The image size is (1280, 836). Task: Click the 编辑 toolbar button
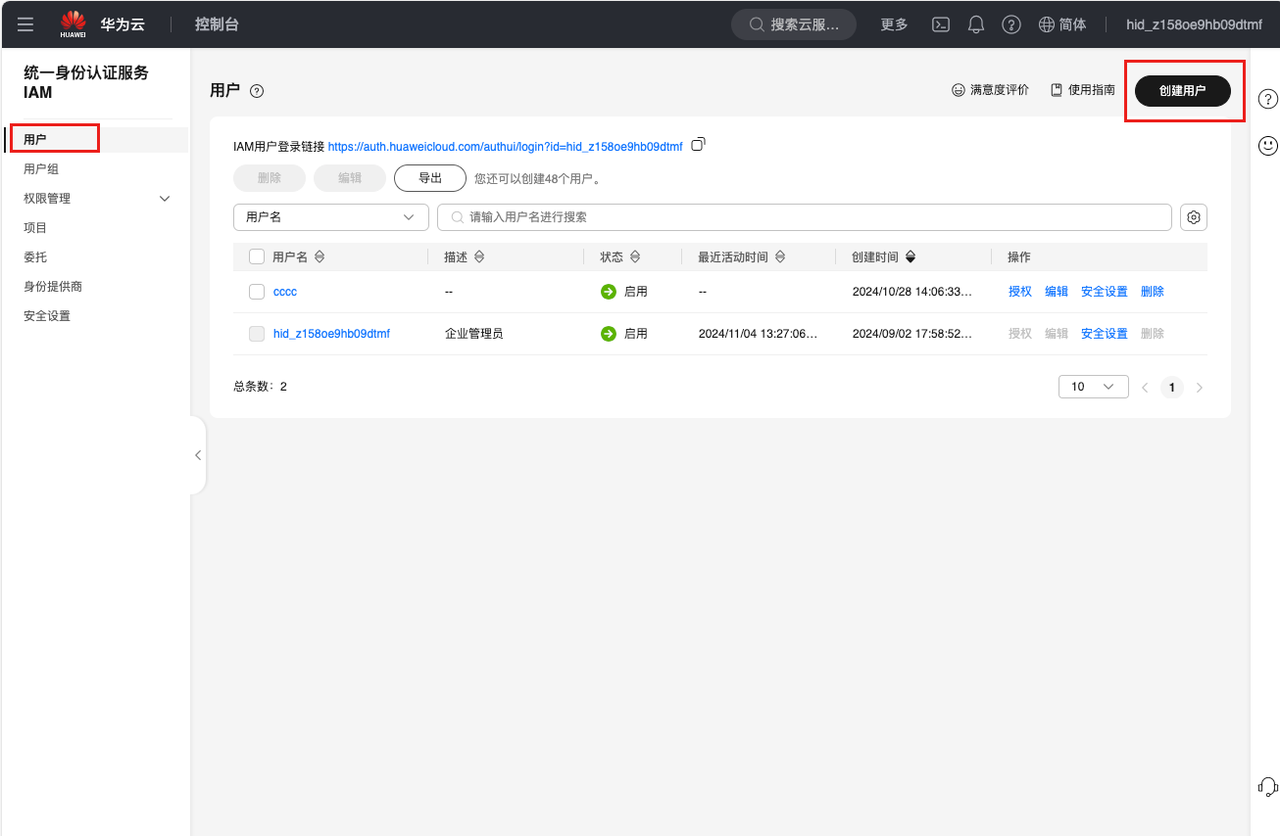(x=350, y=178)
